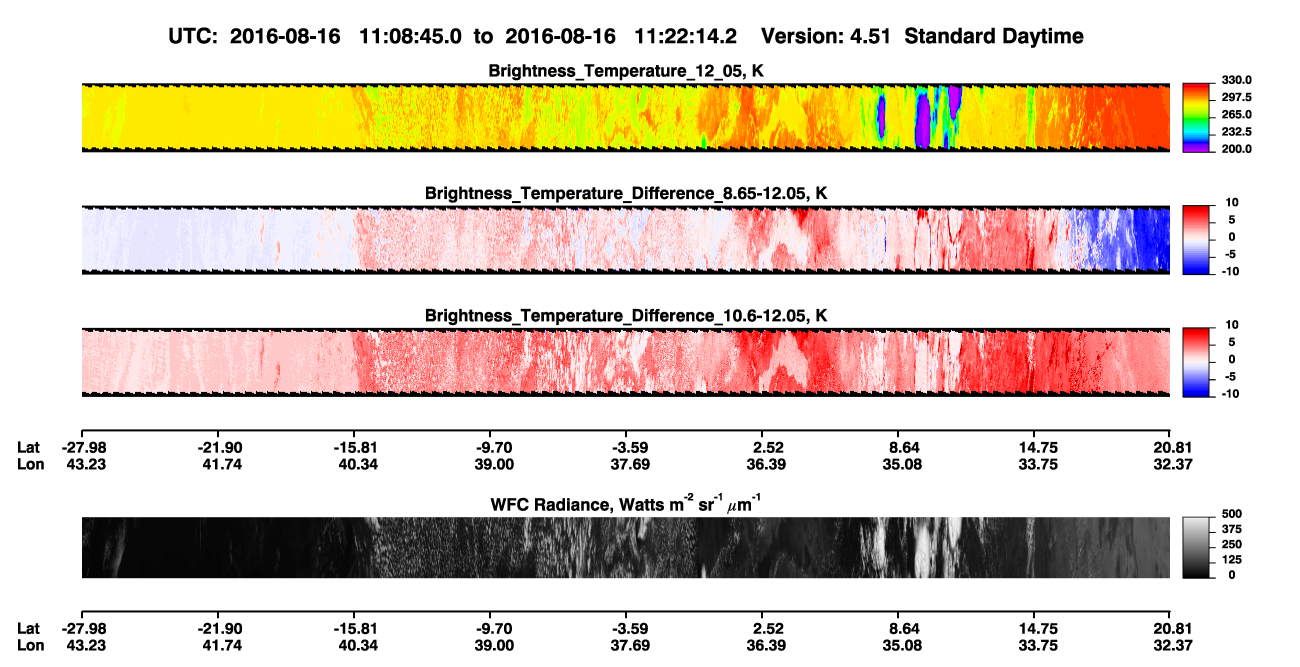This screenshot has width=1300, height=667.
Task: Click Lat -21.90 on the axis under the WFC strip
Action: 218,628
